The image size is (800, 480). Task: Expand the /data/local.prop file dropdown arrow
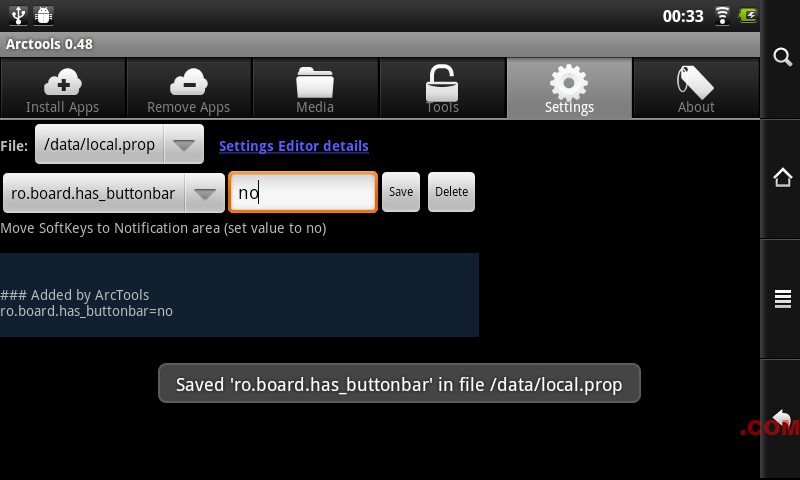(184, 145)
